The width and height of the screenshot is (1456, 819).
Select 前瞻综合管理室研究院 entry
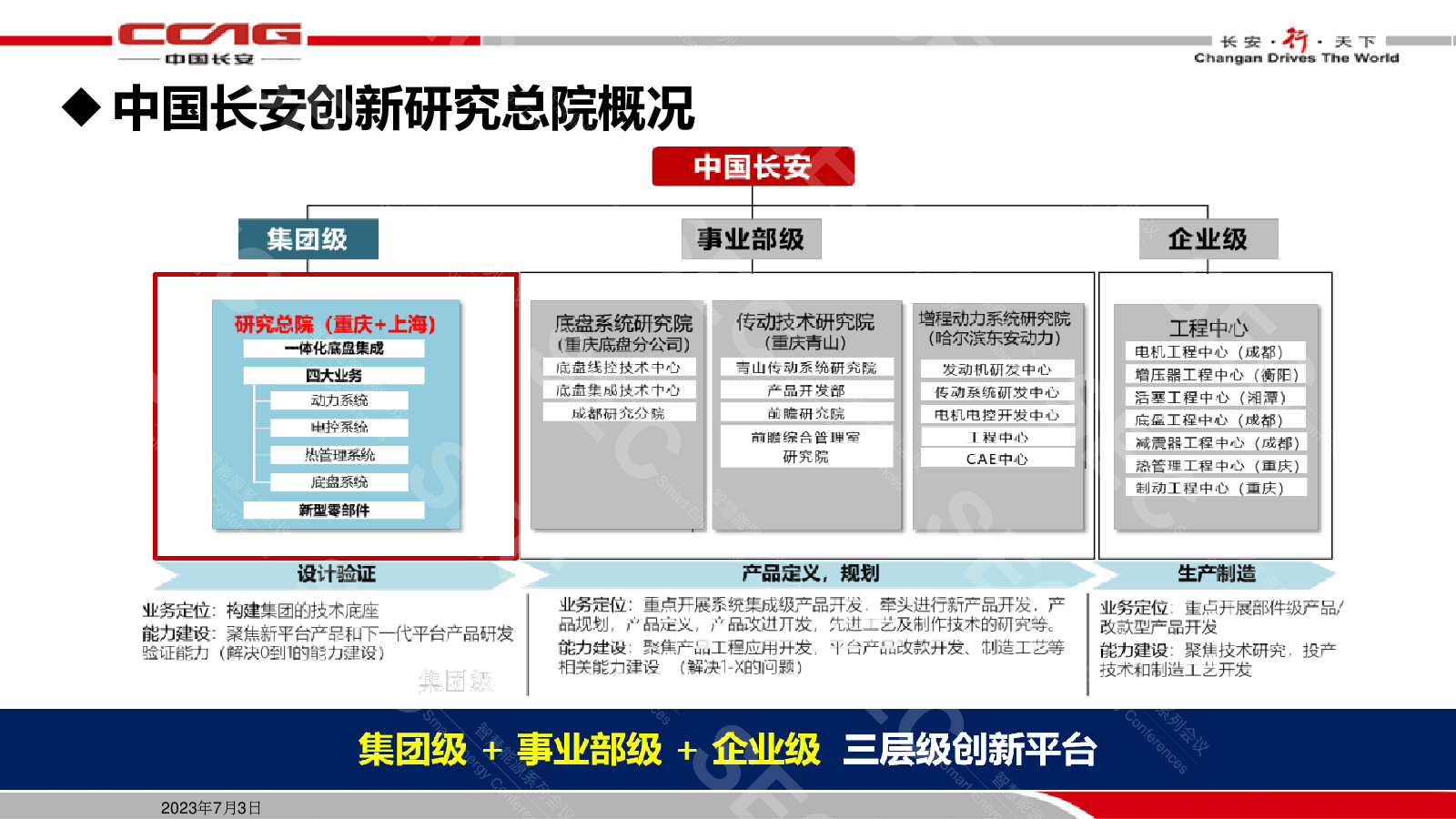(x=806, y=447)
